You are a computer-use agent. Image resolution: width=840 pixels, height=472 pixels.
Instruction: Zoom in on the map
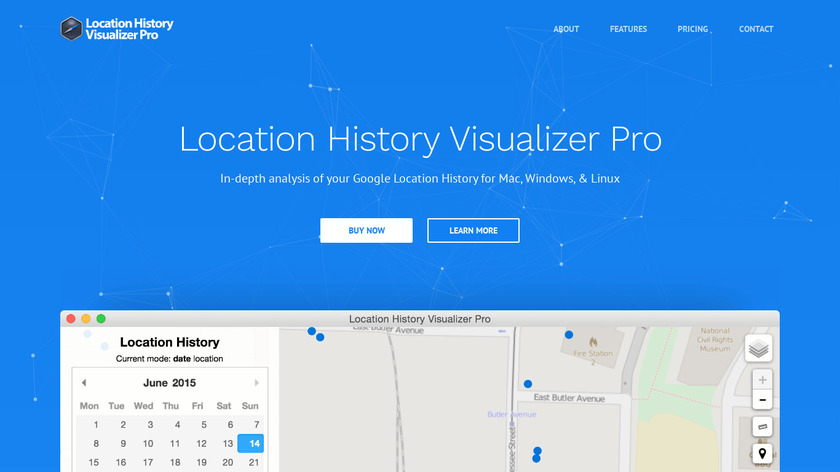762,380
